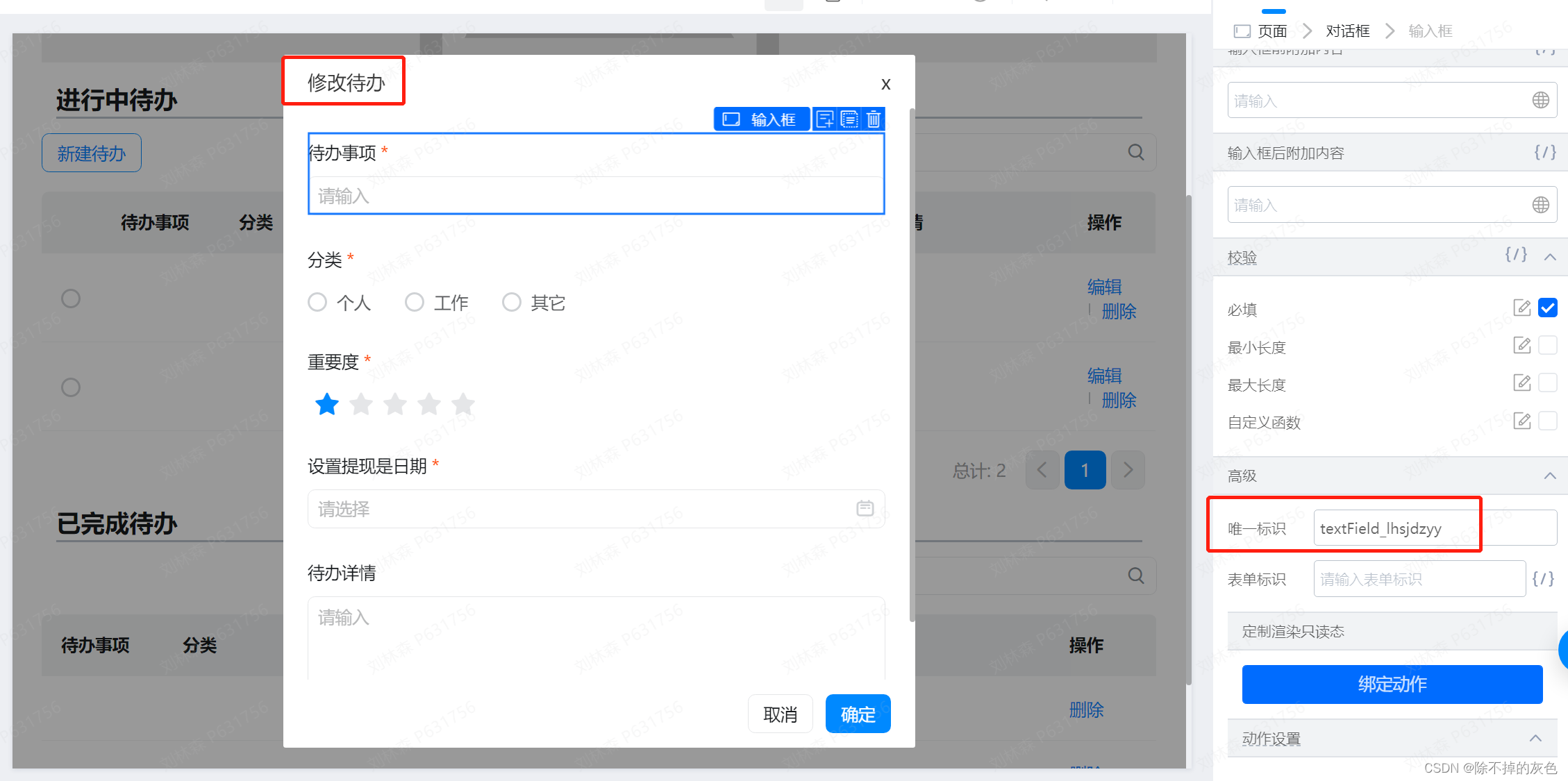
Task: Click the variable binding braces beside 表单标识
Action: coord(1543,578)
